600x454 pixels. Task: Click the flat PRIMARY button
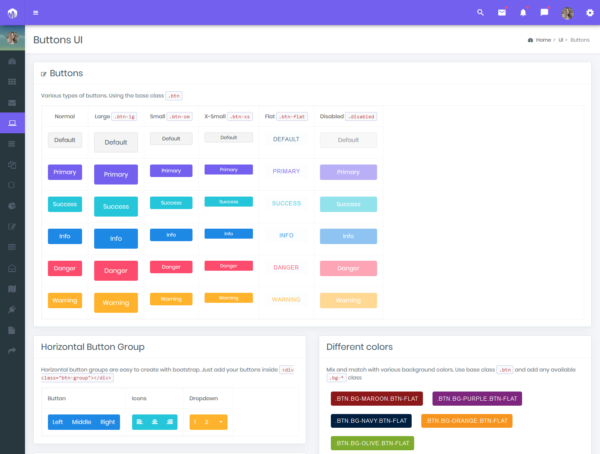pyautogui.click(x=286, y=171)
